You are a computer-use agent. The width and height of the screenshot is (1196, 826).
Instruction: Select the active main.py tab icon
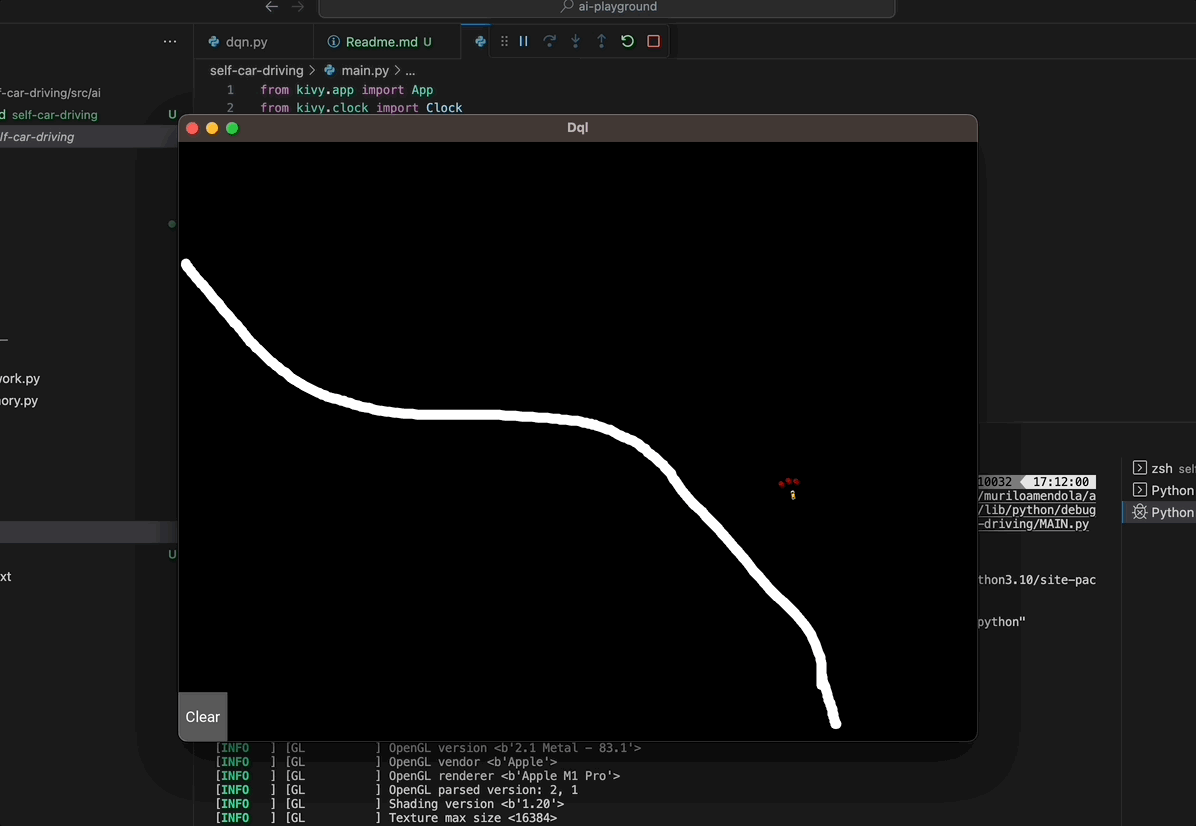pos(480,41)
